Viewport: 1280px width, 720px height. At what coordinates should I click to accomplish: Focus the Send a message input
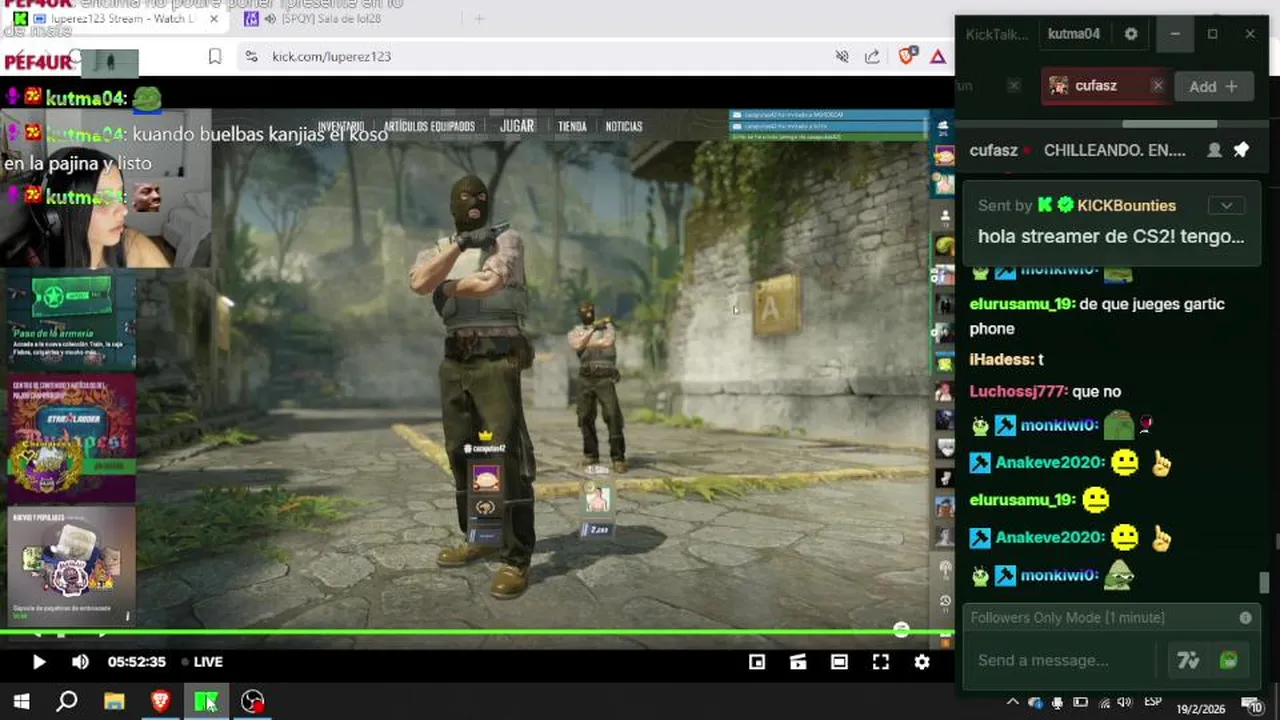[1063, 660]
